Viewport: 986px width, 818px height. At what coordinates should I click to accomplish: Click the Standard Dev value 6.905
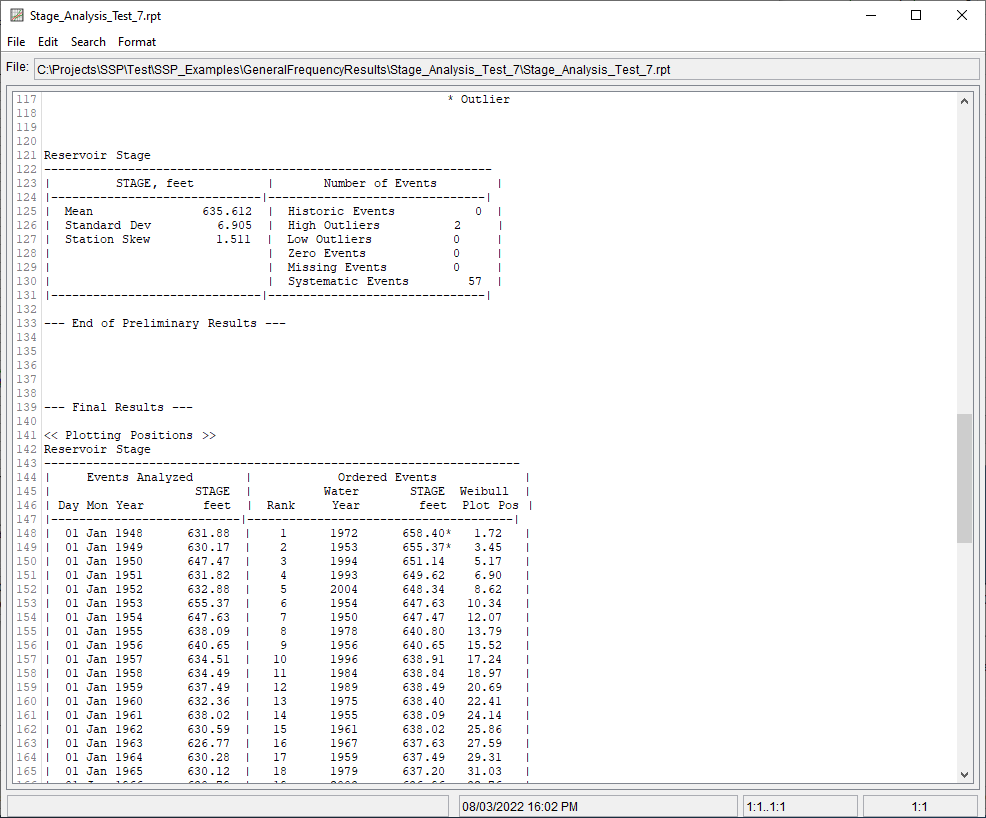235,225
